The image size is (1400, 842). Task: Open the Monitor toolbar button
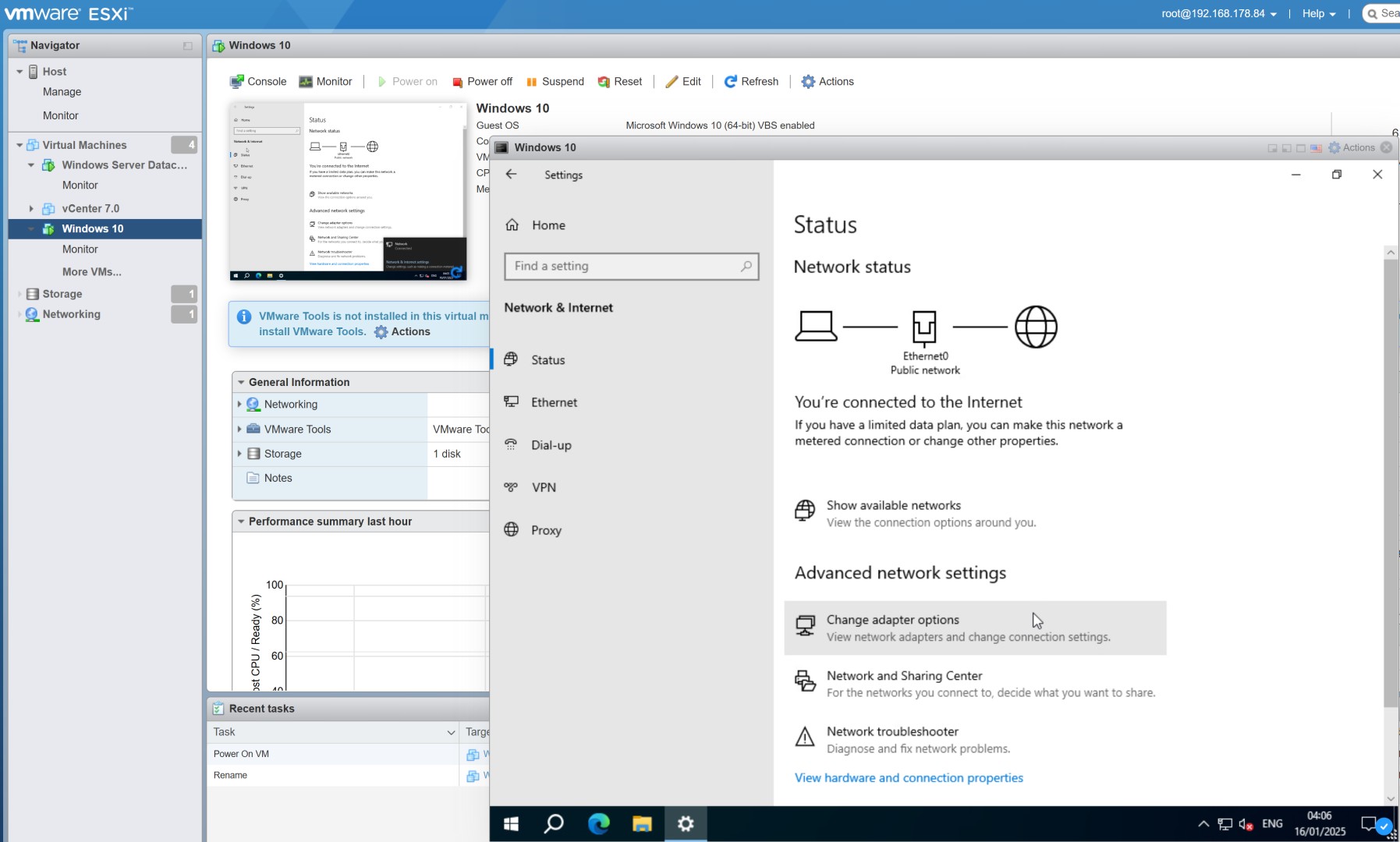tap(326, 81)
